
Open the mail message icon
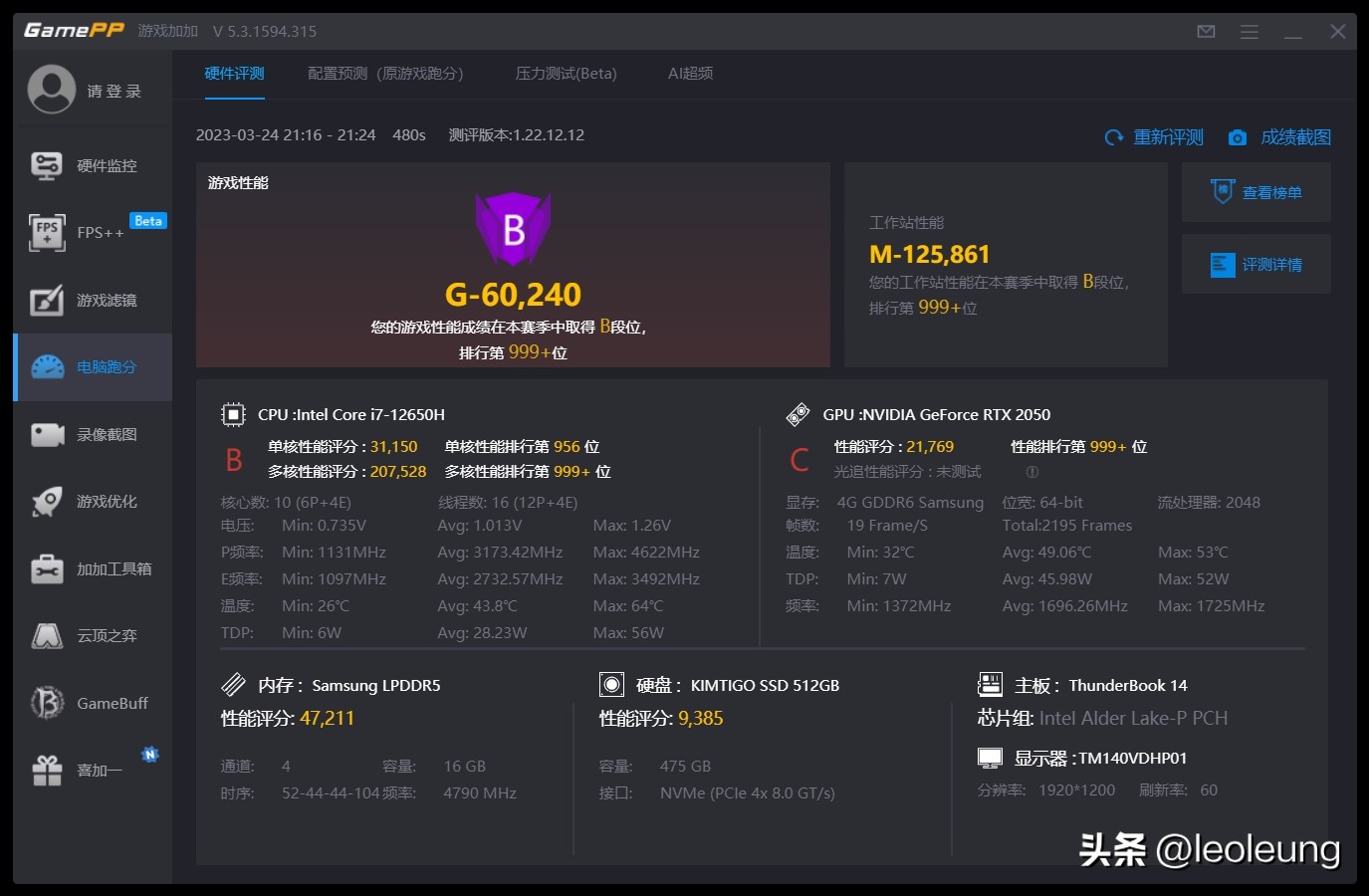click(1206, 32)
